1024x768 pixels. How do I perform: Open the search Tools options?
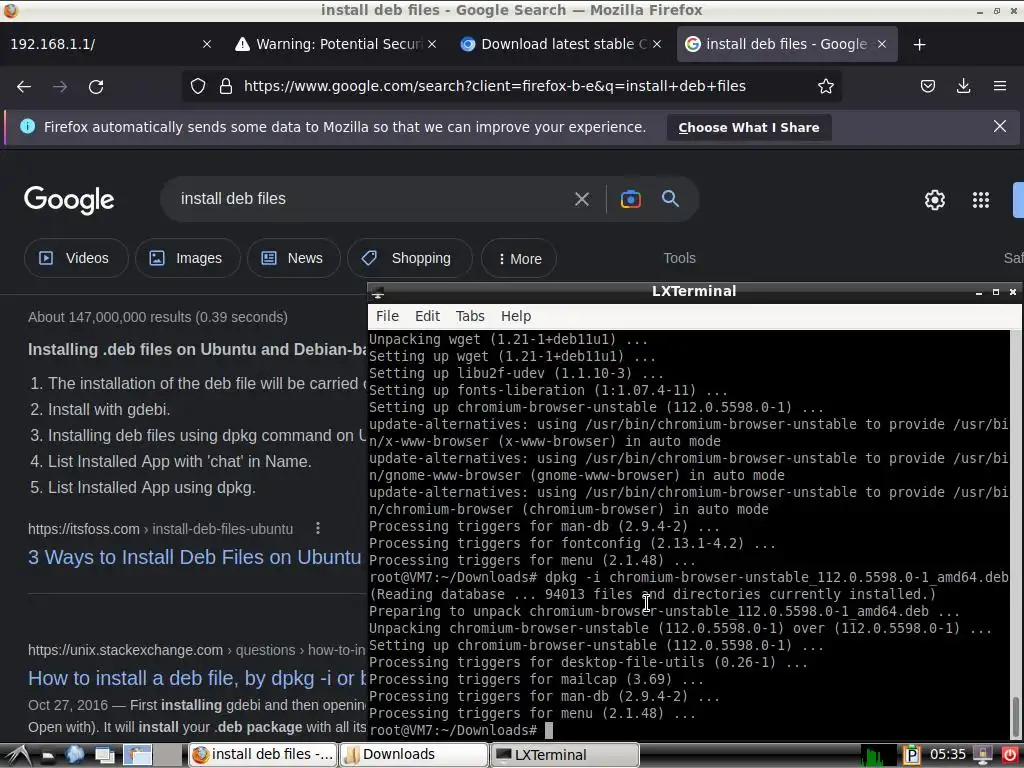click(x=679, y=258)
